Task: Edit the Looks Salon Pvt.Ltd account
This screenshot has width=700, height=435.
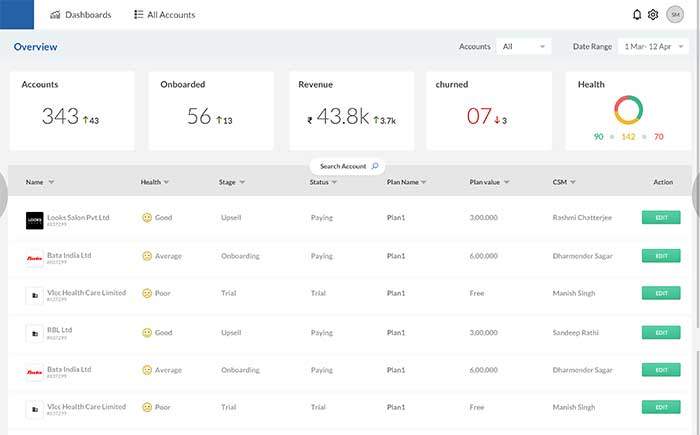Action: point(661,218)
